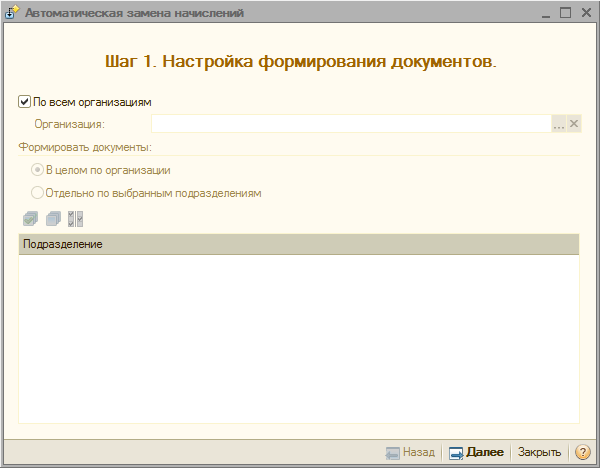
Task: Select the В целом по организации option
Action: (38, 170)
